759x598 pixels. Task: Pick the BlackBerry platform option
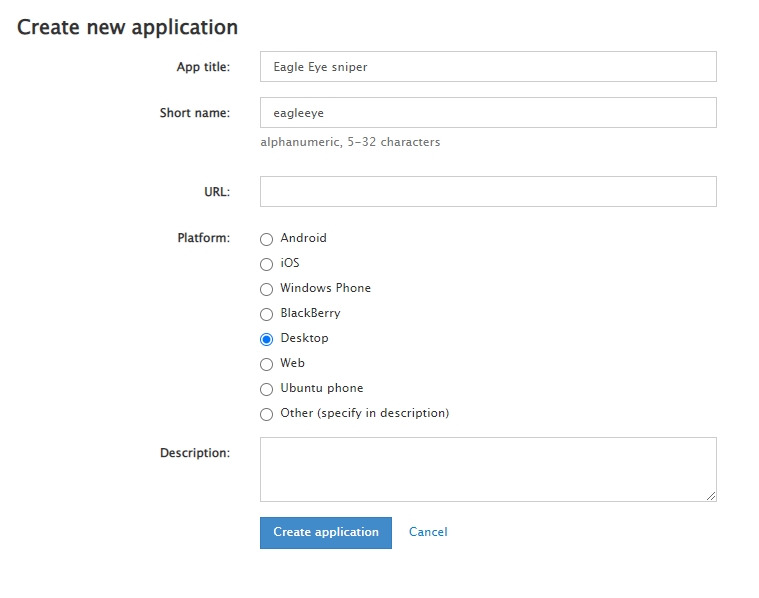(x=266, y=314)
